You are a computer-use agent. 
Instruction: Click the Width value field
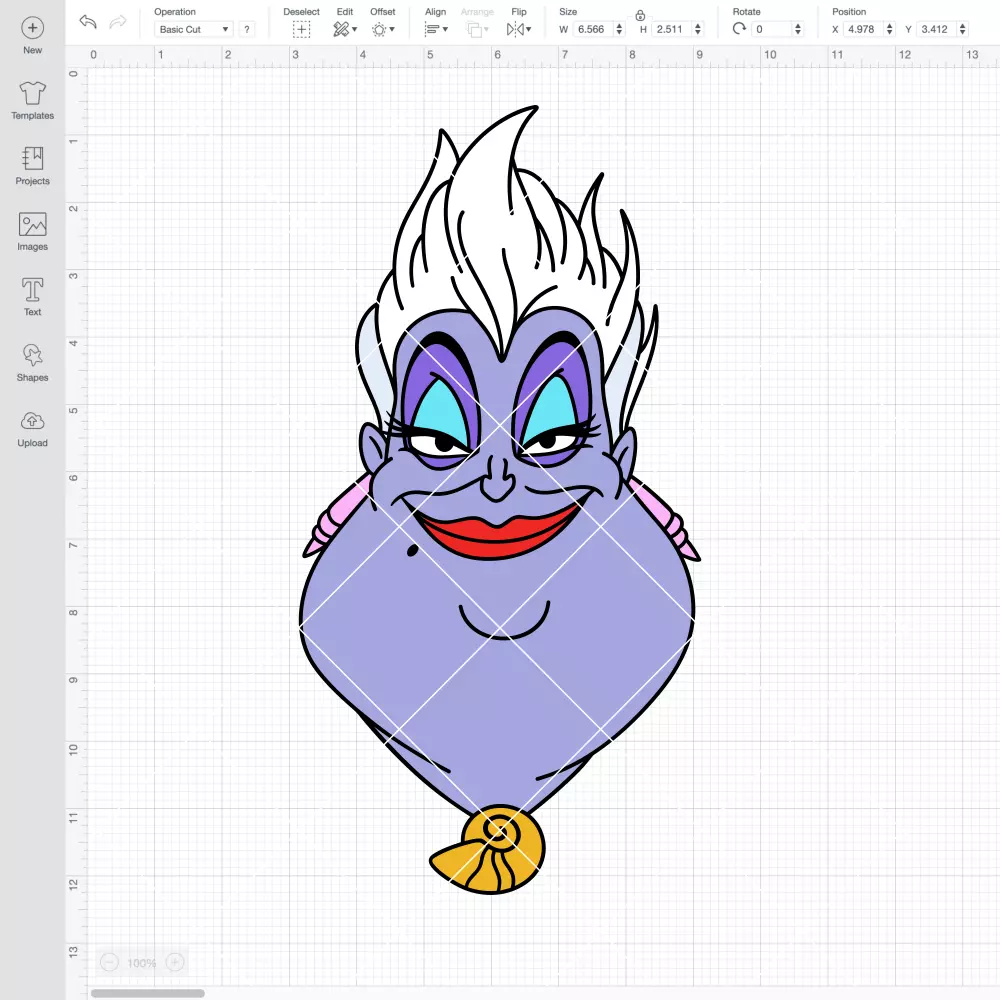click(x=593, y=29)
